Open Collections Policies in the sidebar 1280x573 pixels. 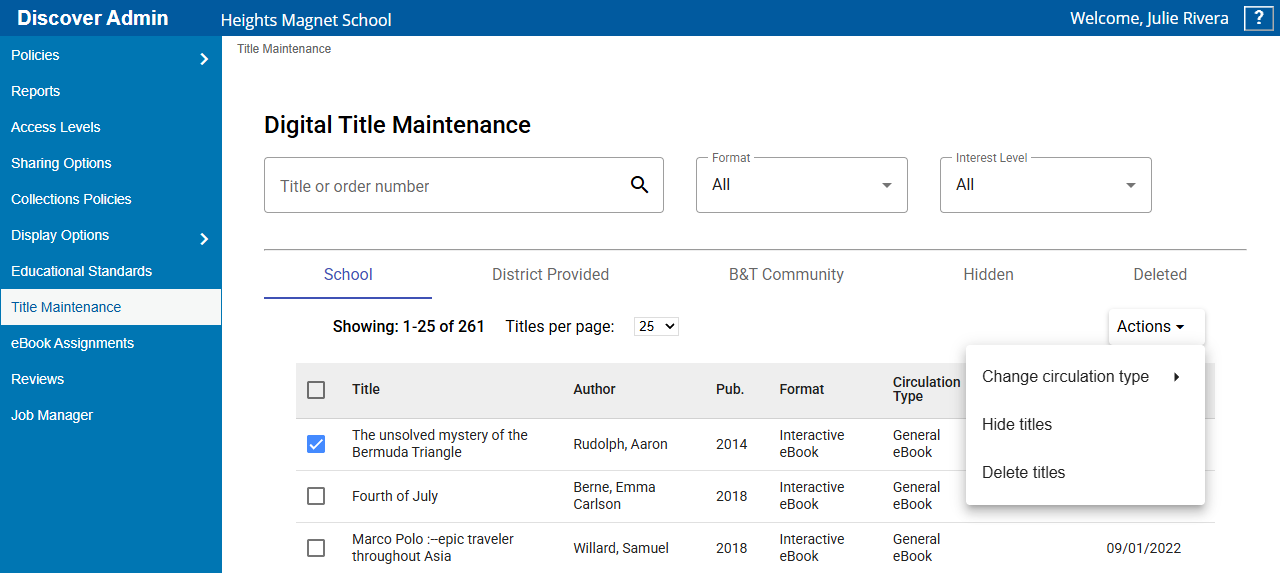pos(110,199)
